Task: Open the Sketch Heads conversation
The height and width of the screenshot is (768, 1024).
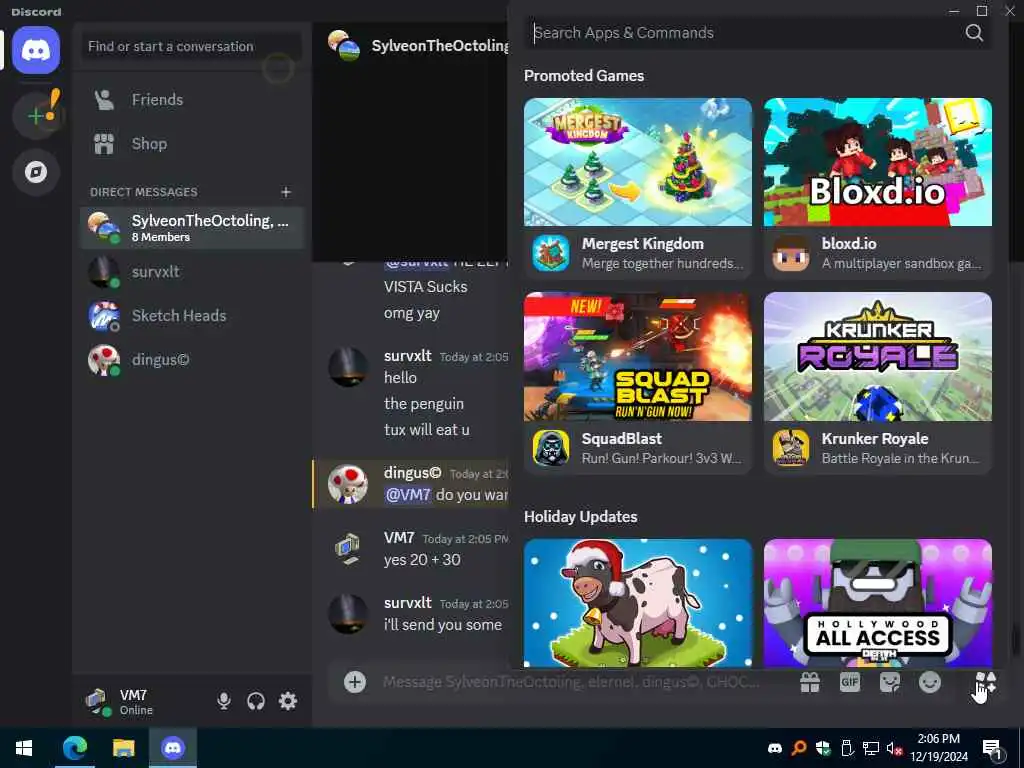Action: click(x=192, y=316)
